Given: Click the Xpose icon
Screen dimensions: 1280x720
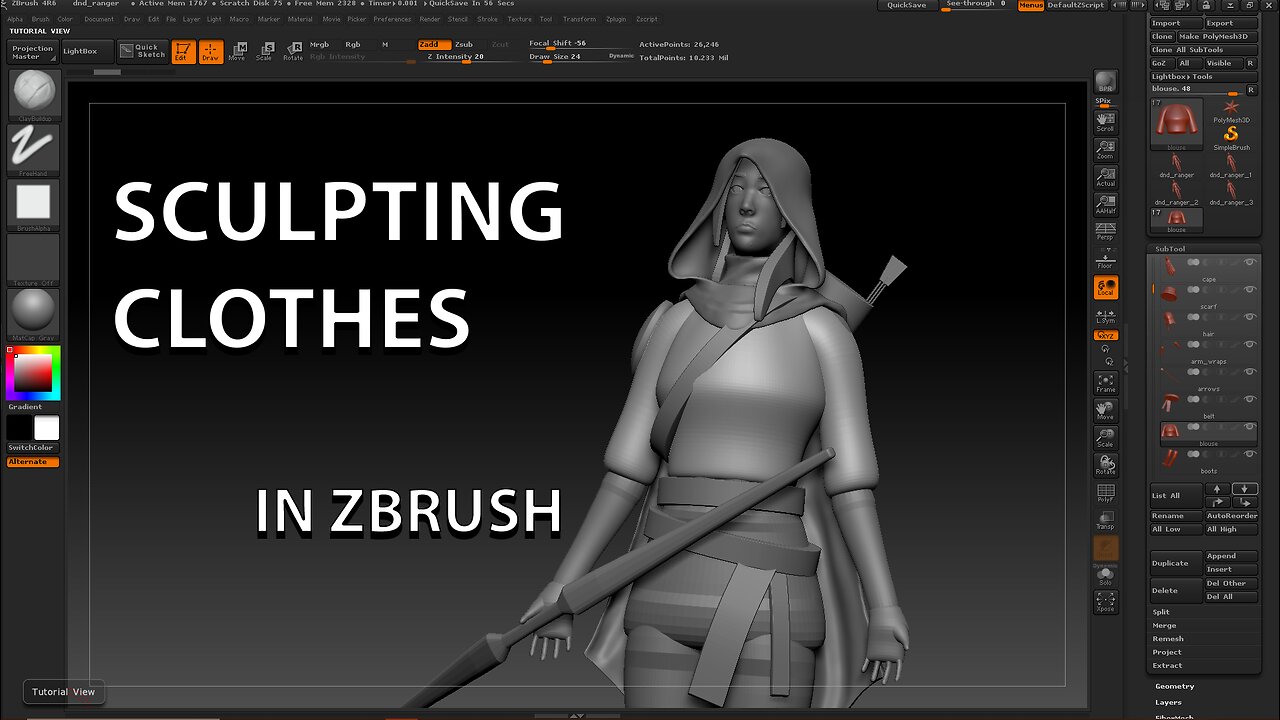Looking at the screenshot, I should coord(1105,601).
